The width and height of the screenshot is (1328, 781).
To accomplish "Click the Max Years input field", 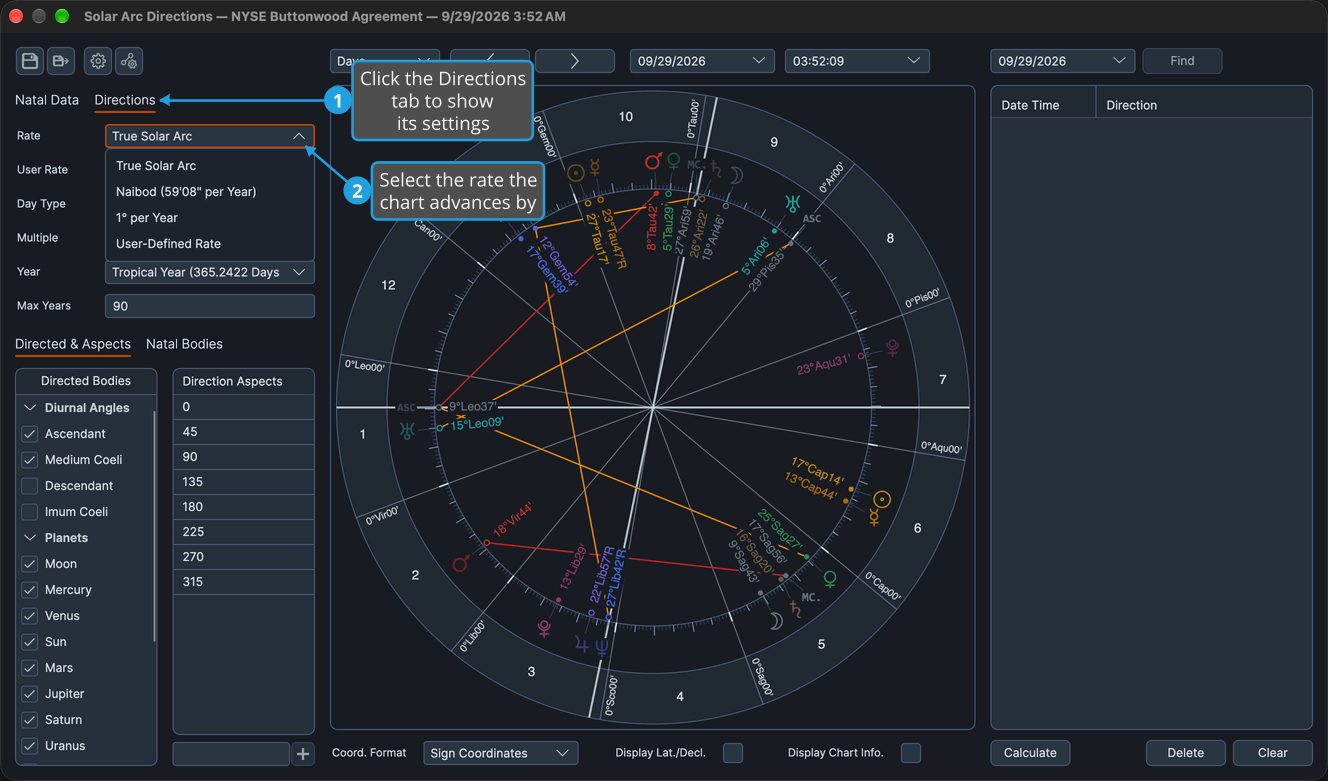I will click(210, 306).
